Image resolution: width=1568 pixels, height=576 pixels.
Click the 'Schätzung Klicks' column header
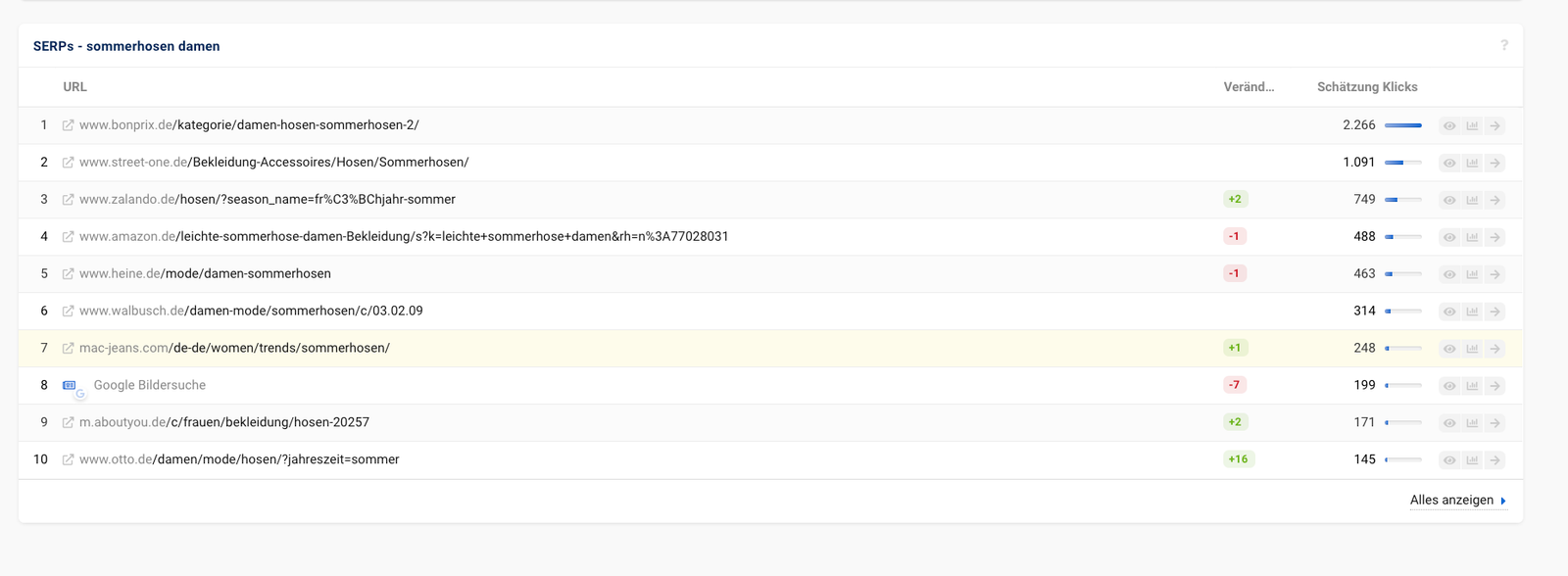click(x=1367, y=87)
